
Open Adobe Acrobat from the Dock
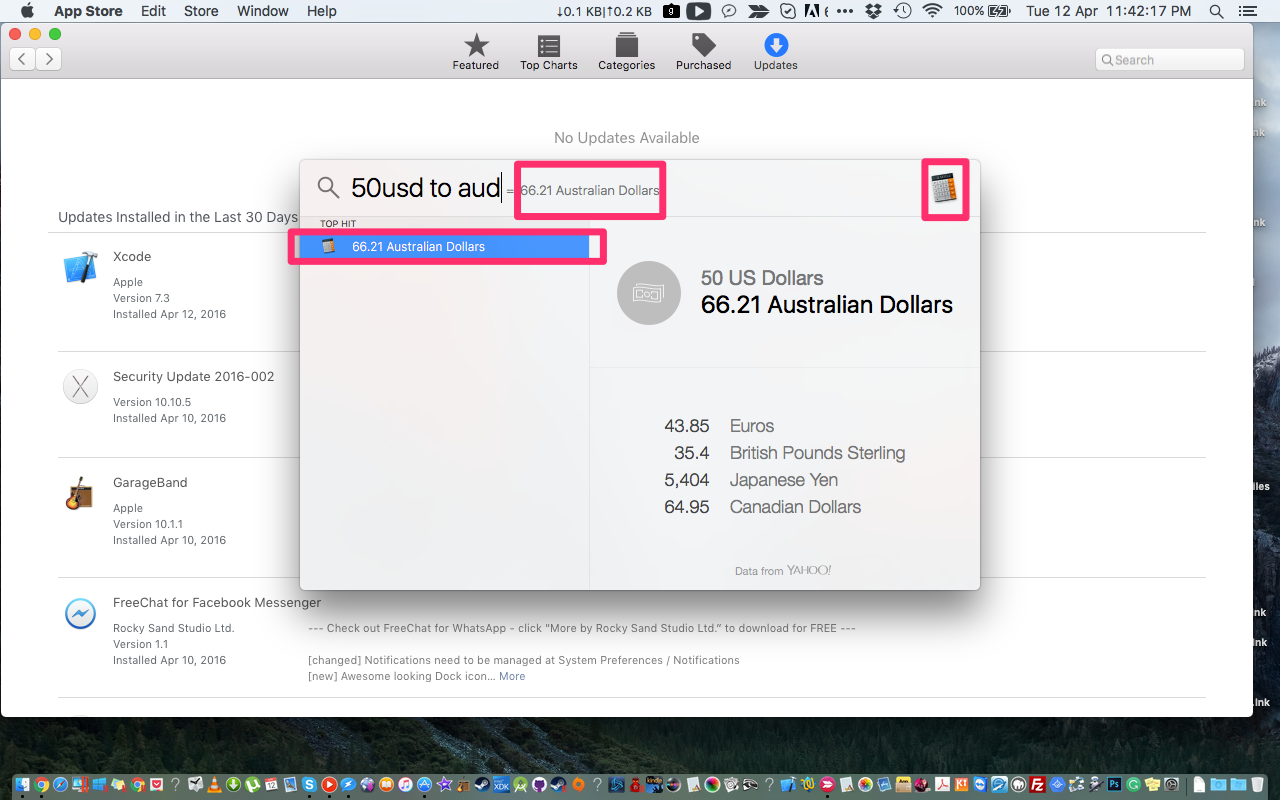(942, 785)
